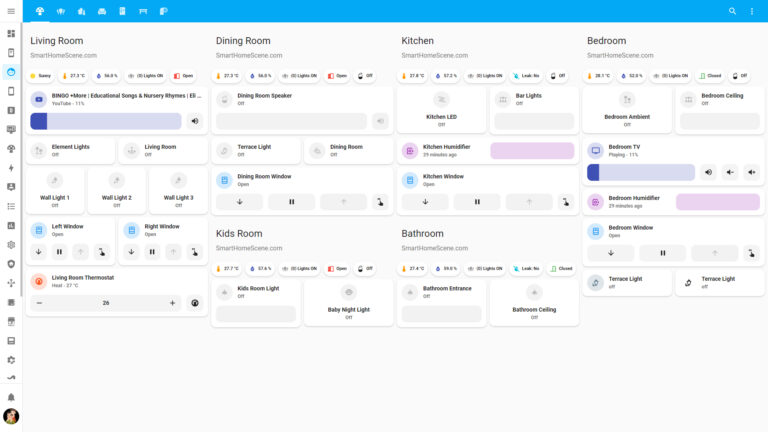Image resolution: width=768 pixels, height=432 pixels.
Task: Click the Bedroom TV mute icon
Action: pos(709,172)
